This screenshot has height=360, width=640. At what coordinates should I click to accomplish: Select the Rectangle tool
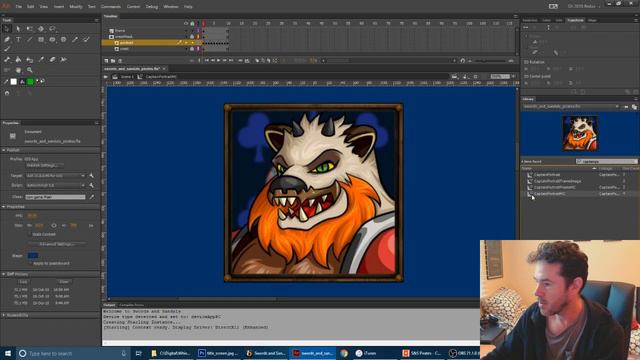coord(41,40)
